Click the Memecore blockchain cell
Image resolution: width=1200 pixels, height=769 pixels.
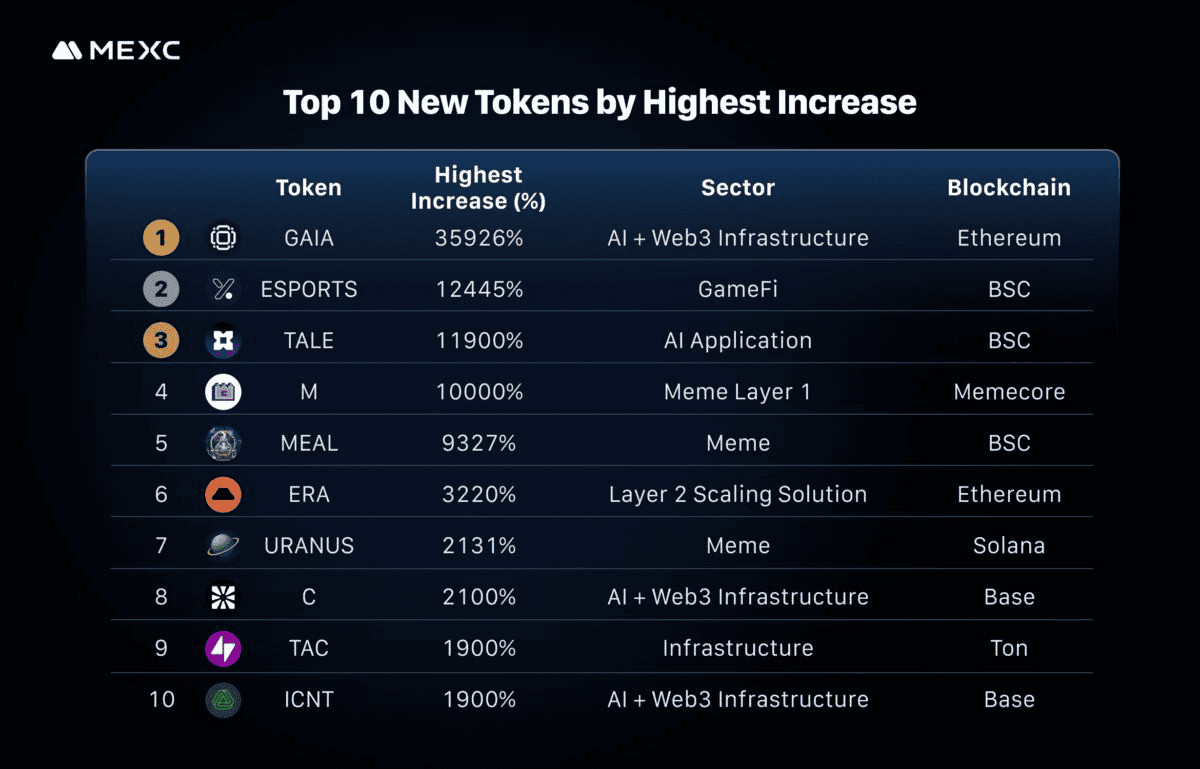1009,392
